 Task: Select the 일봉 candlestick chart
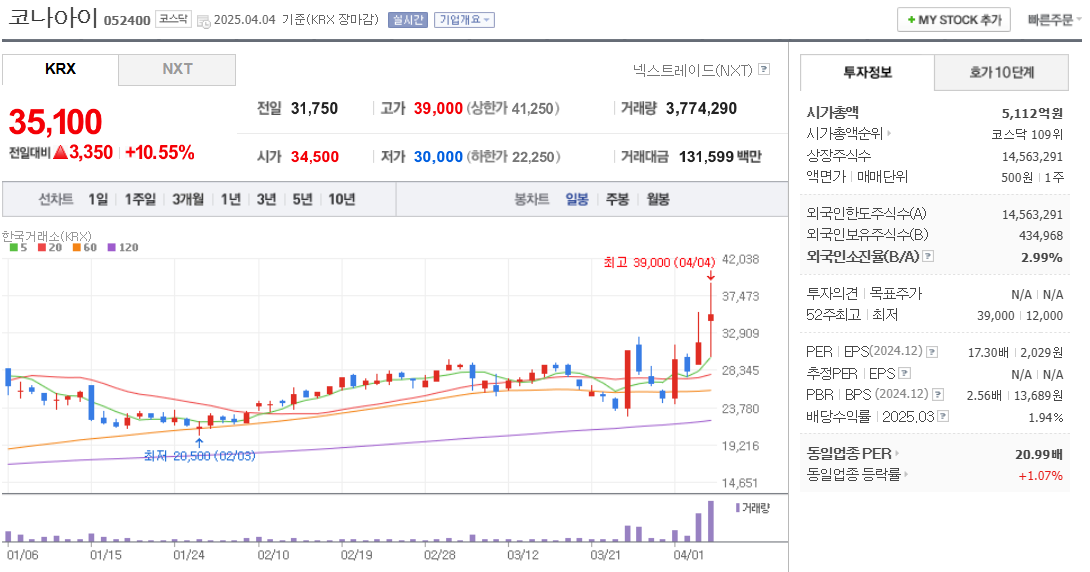pyautogui.click(x=577, y=199)
